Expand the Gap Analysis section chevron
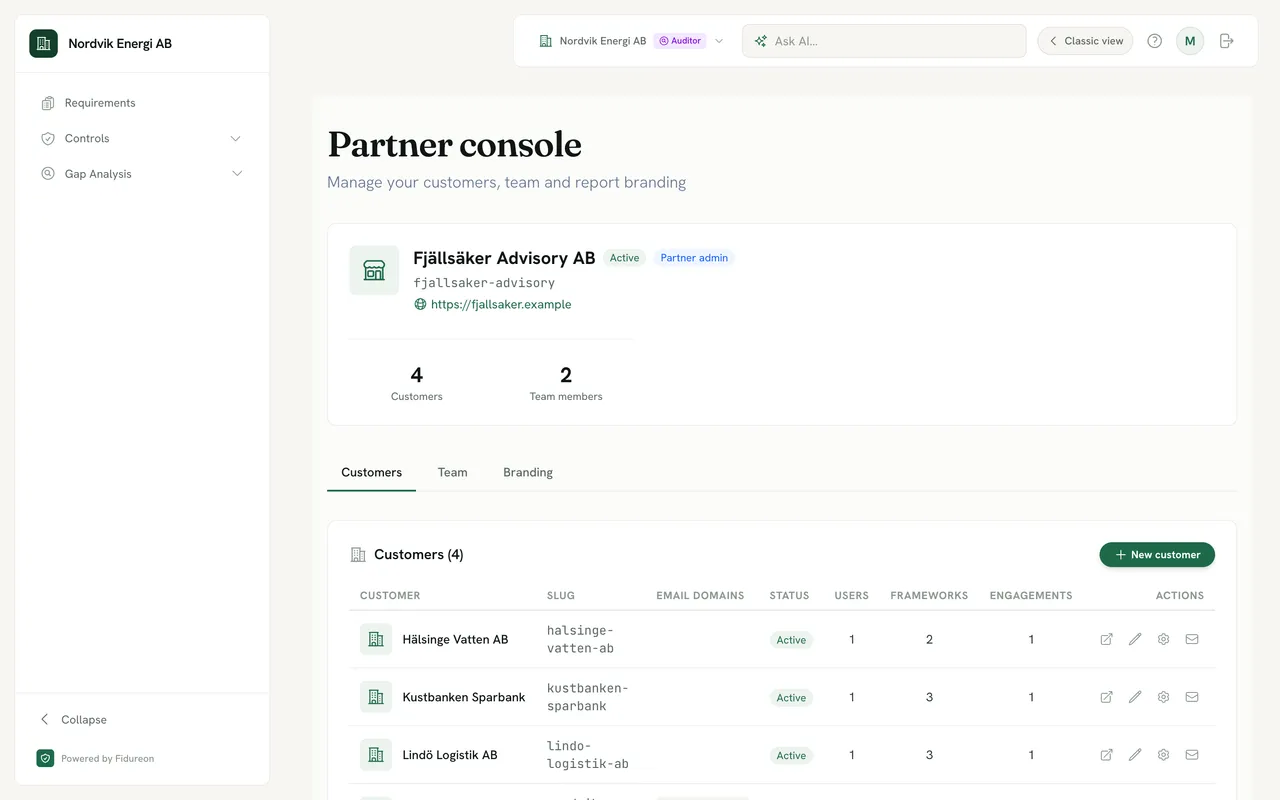 tap(237, 174)
